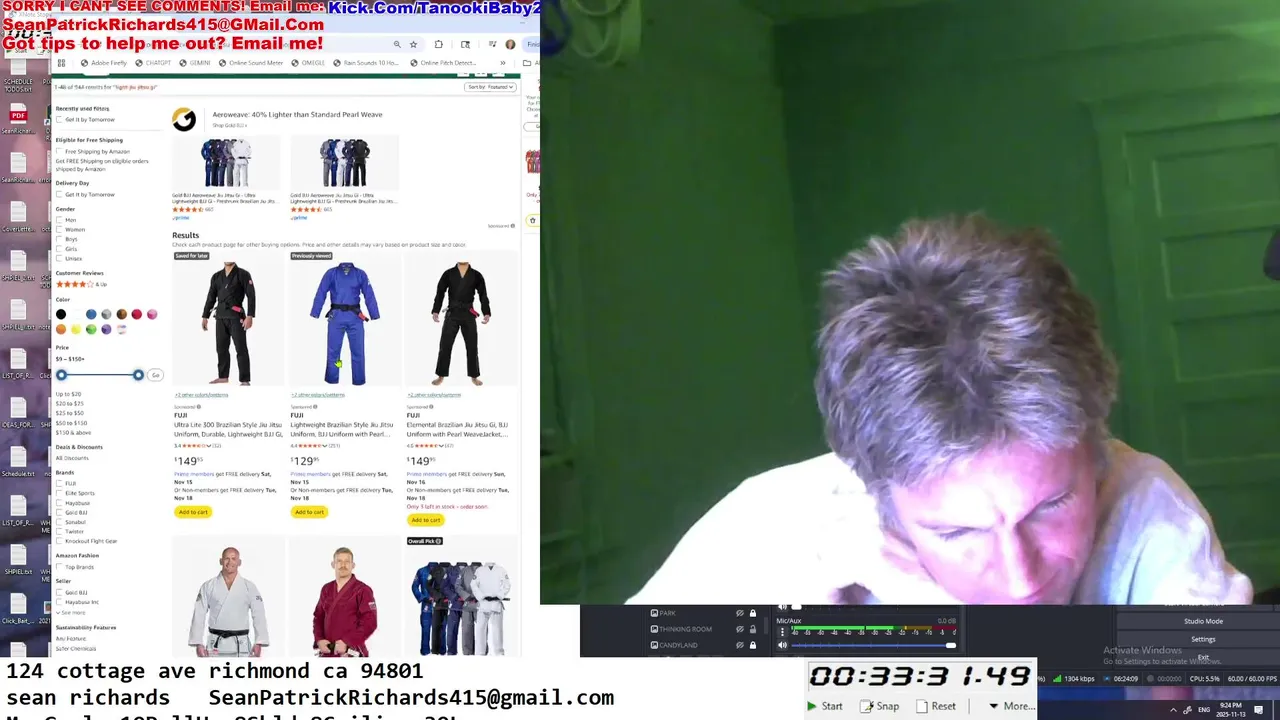This screenshot has width=1280, height=720.
Task: Open the All Discounts filter link
Action: (x=72, y=458)
